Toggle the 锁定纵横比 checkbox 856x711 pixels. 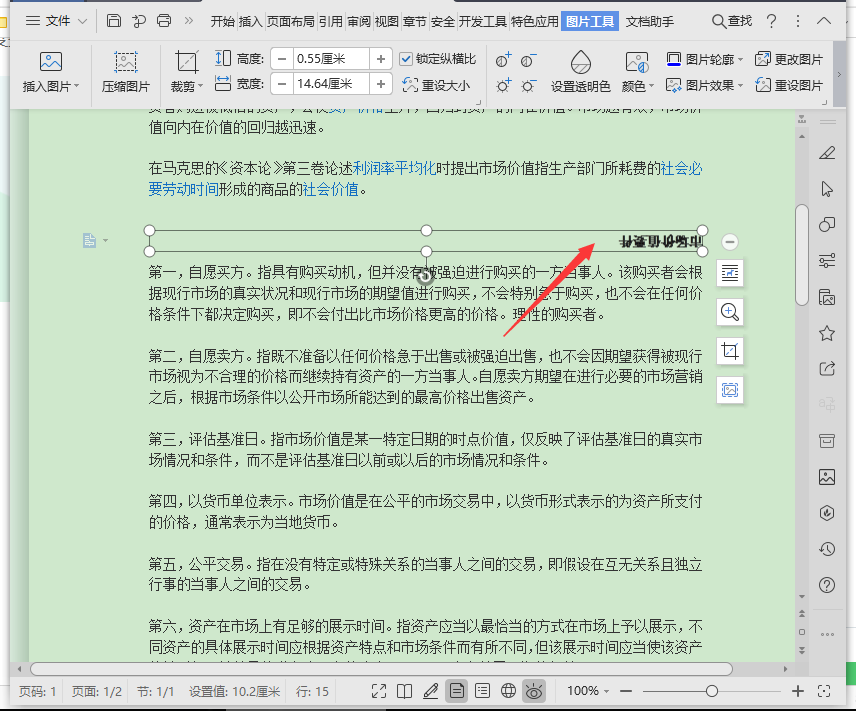click(x=406, y=58)
